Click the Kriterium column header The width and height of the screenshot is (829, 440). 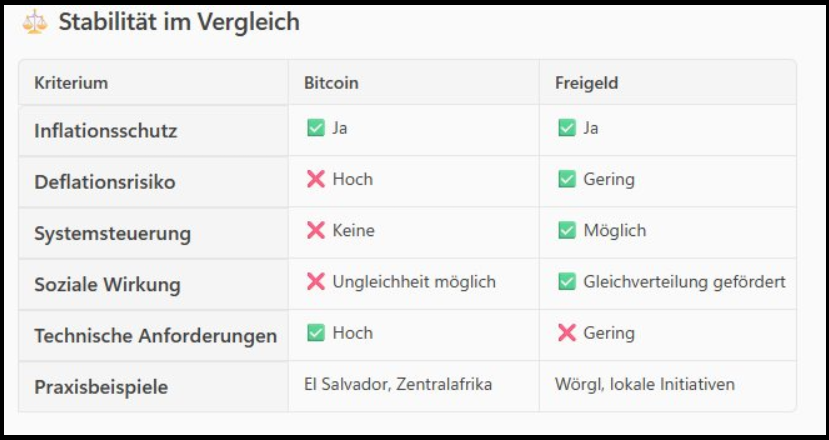[71, 83]
